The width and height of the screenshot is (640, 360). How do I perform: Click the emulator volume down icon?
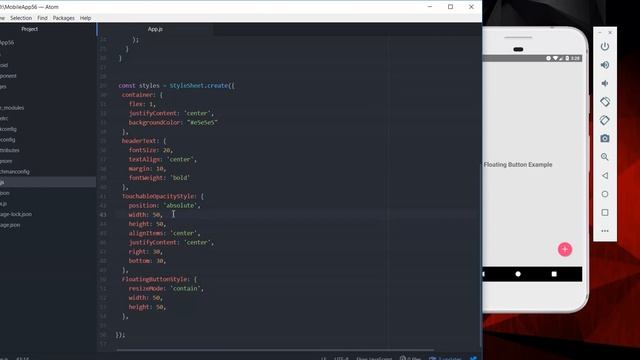point(605,83)
